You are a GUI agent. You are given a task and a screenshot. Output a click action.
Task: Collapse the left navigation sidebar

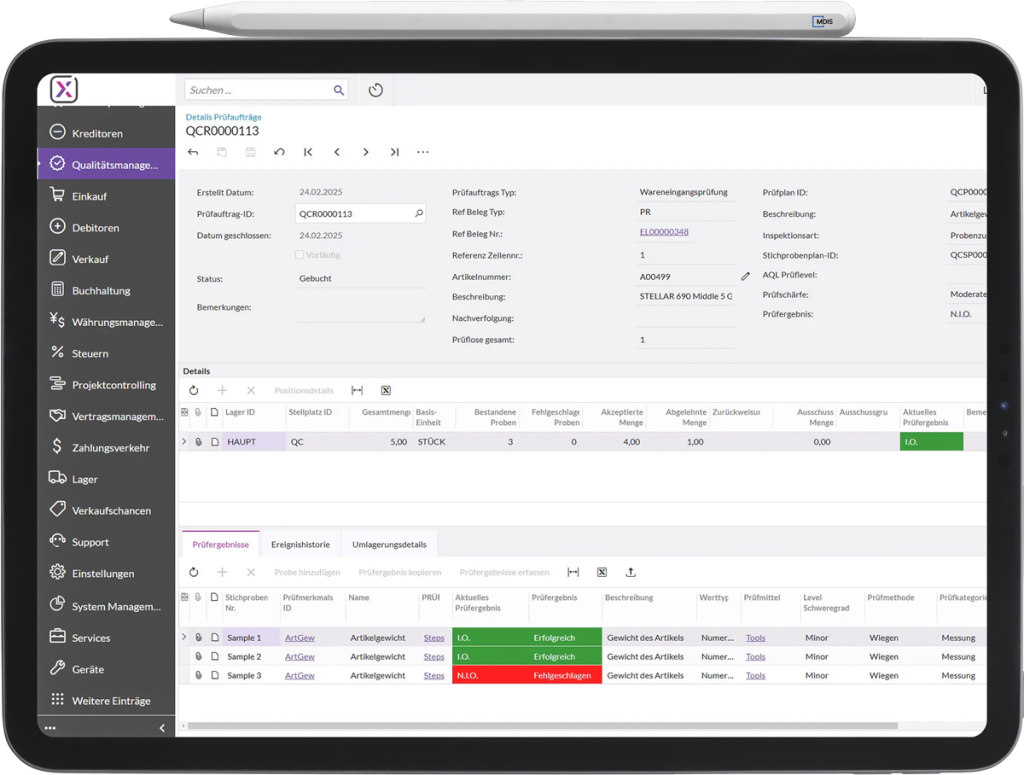click(x=162, y=728)
